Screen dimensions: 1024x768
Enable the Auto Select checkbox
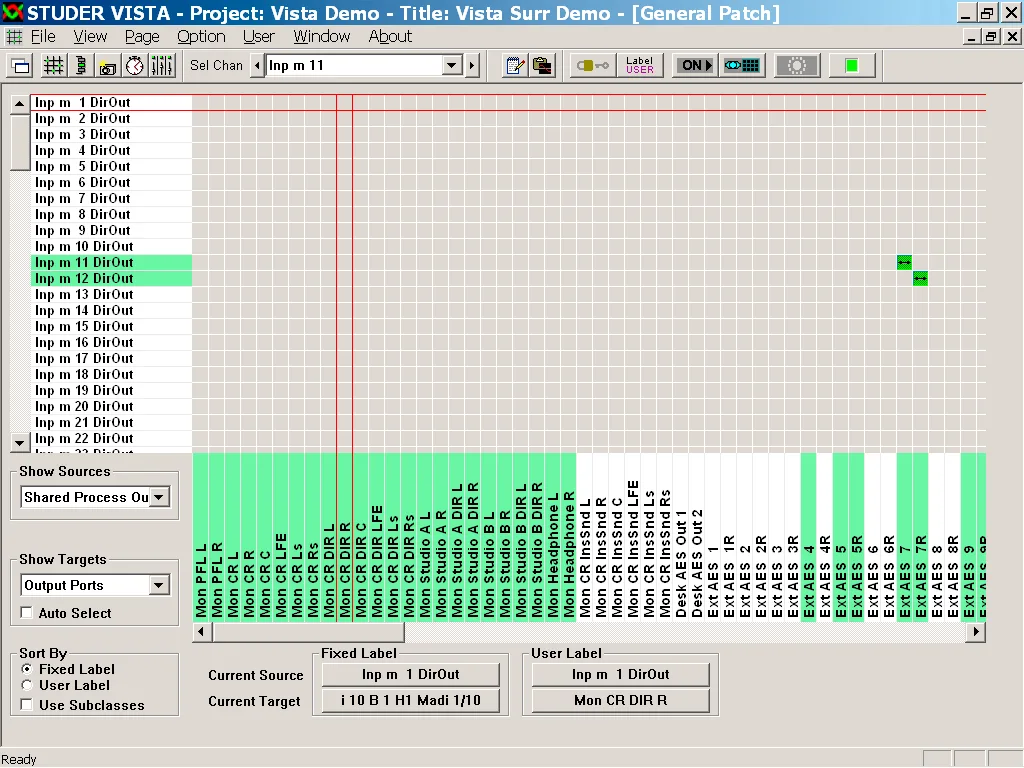(27, 613)
